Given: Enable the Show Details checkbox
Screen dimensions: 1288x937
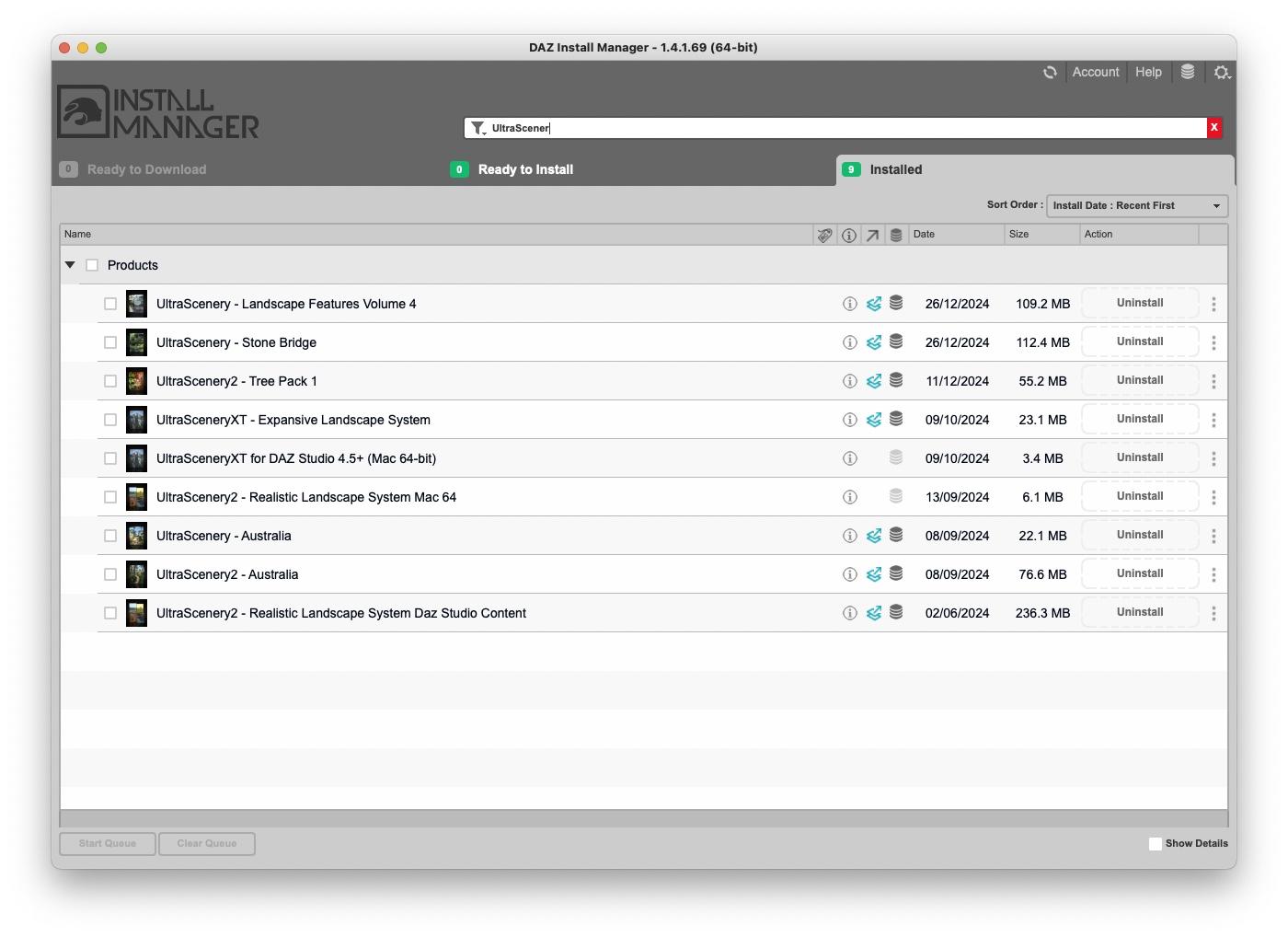Looking at the screenshot, I should pos(1156,844).
